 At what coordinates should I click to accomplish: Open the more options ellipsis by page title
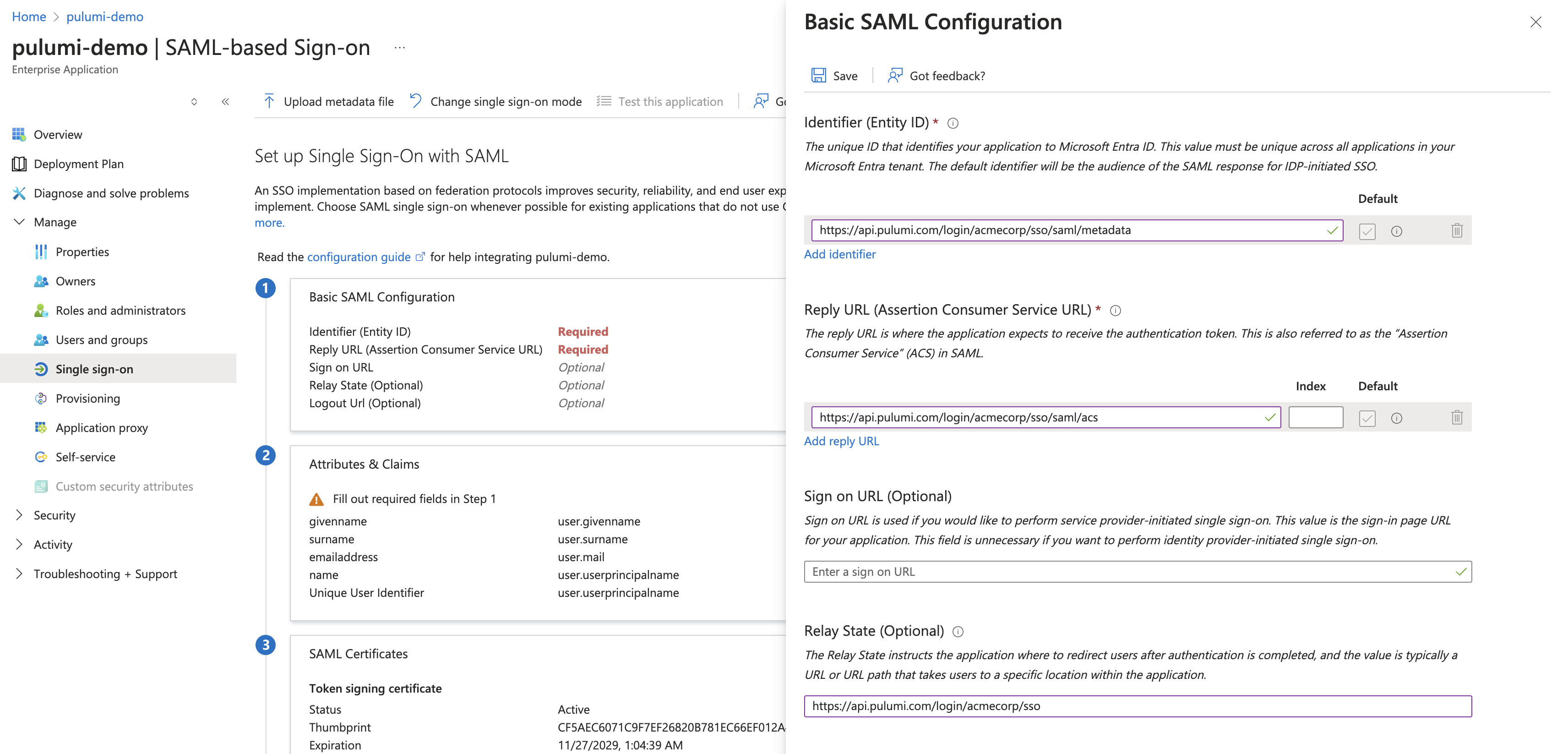click(399, 48)
